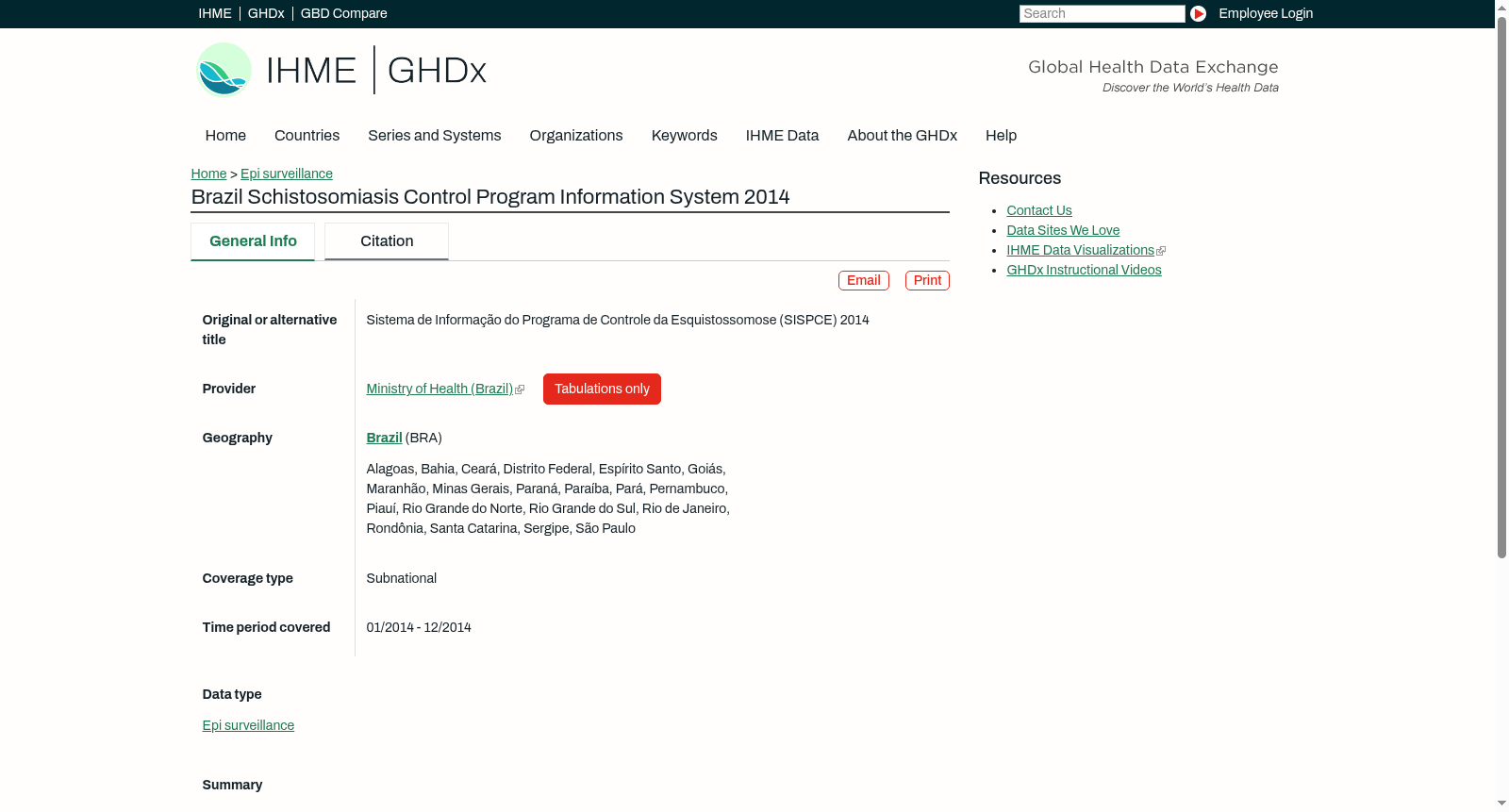Viewport: 1509px width, 812px height.
Task: Click the "01/2014 - 12/2014" time period value
Action: point(419,627)
